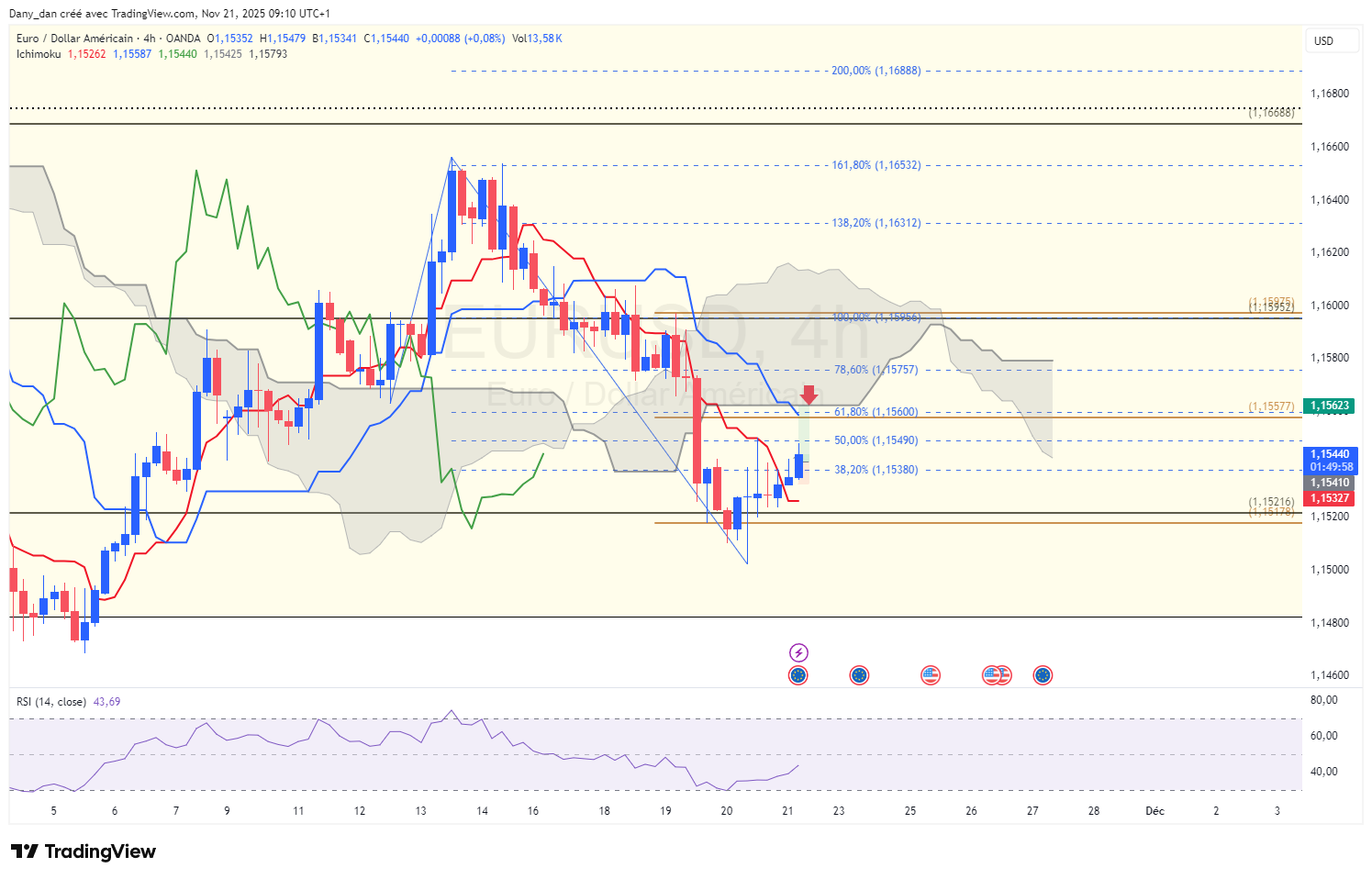Image resolution: width=1372 pixels, height=879 pixels.
Task: Click the Vol 13,58K reading
Action: coord(537,39)
